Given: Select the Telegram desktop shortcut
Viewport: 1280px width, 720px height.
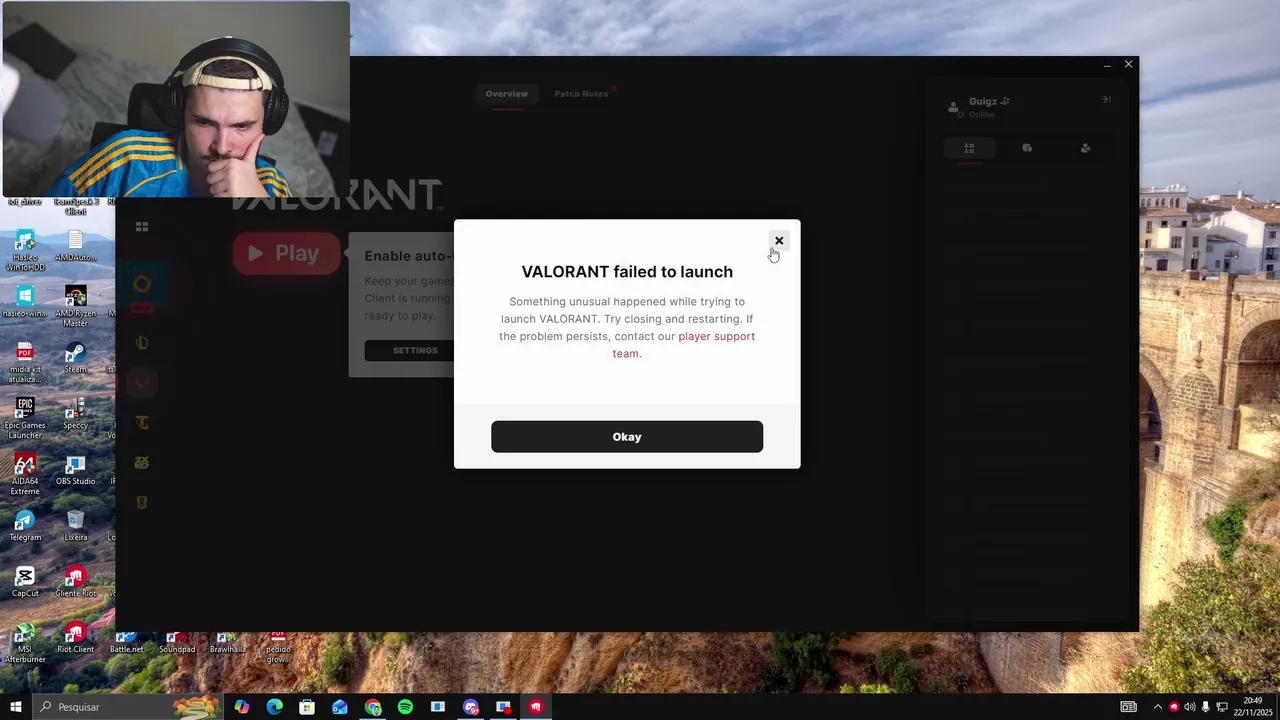Looking at the screenshot, I should click(25, 526).
